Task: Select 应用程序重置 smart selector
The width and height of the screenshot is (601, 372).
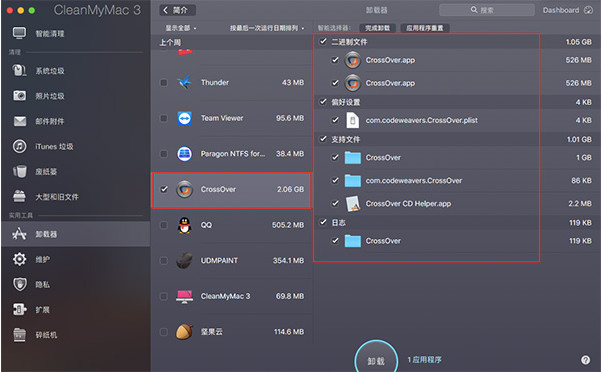Action: point(425,28)
